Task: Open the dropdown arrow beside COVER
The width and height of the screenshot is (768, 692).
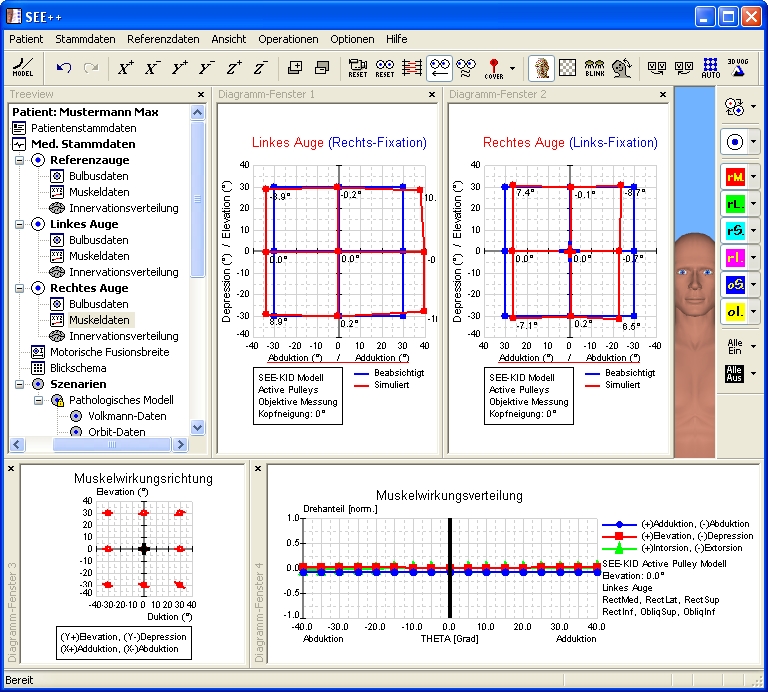Action: tap(513, 68)
